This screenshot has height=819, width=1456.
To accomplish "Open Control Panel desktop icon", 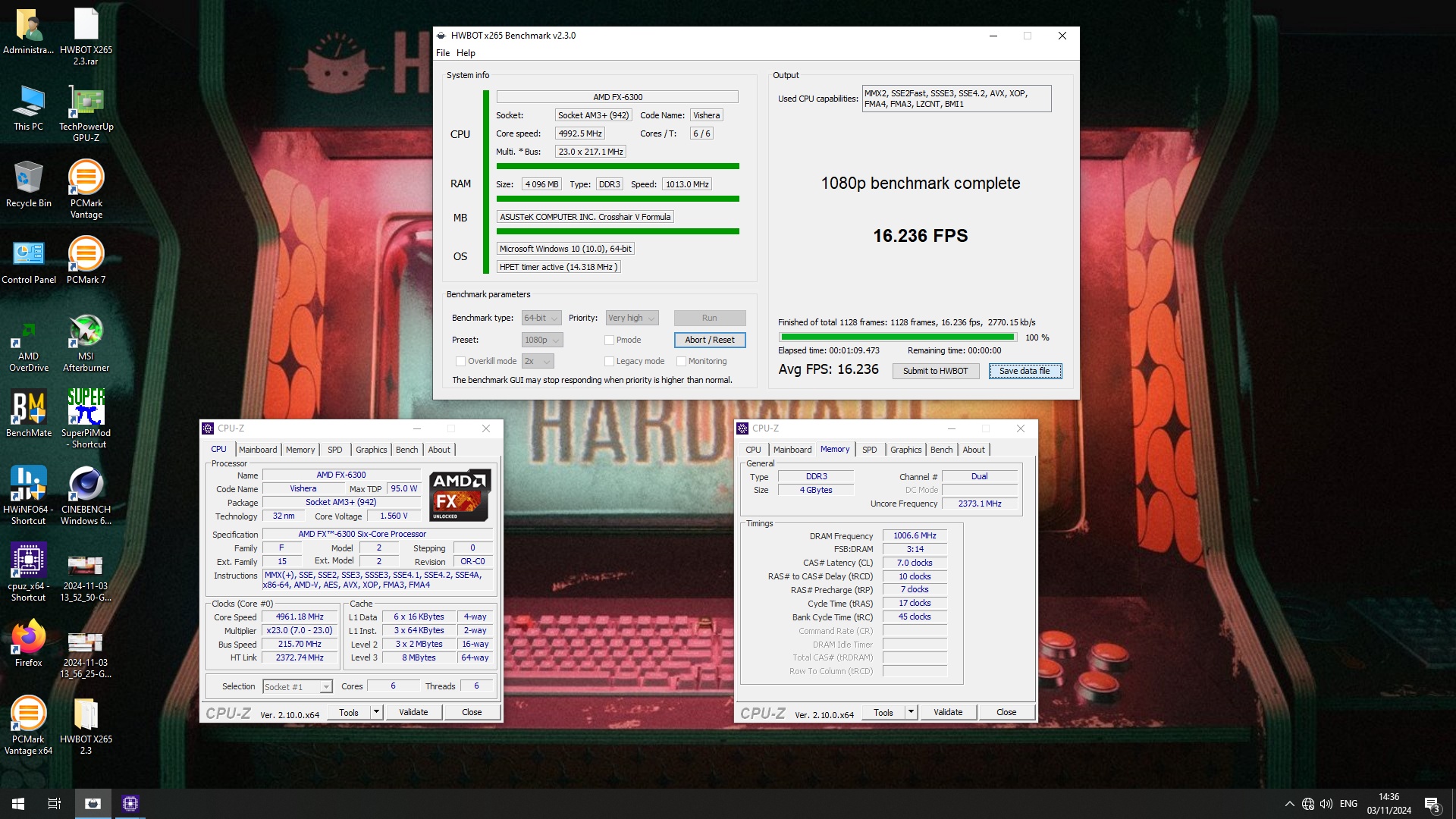I will pyautogui.click(x=29, y=262).
